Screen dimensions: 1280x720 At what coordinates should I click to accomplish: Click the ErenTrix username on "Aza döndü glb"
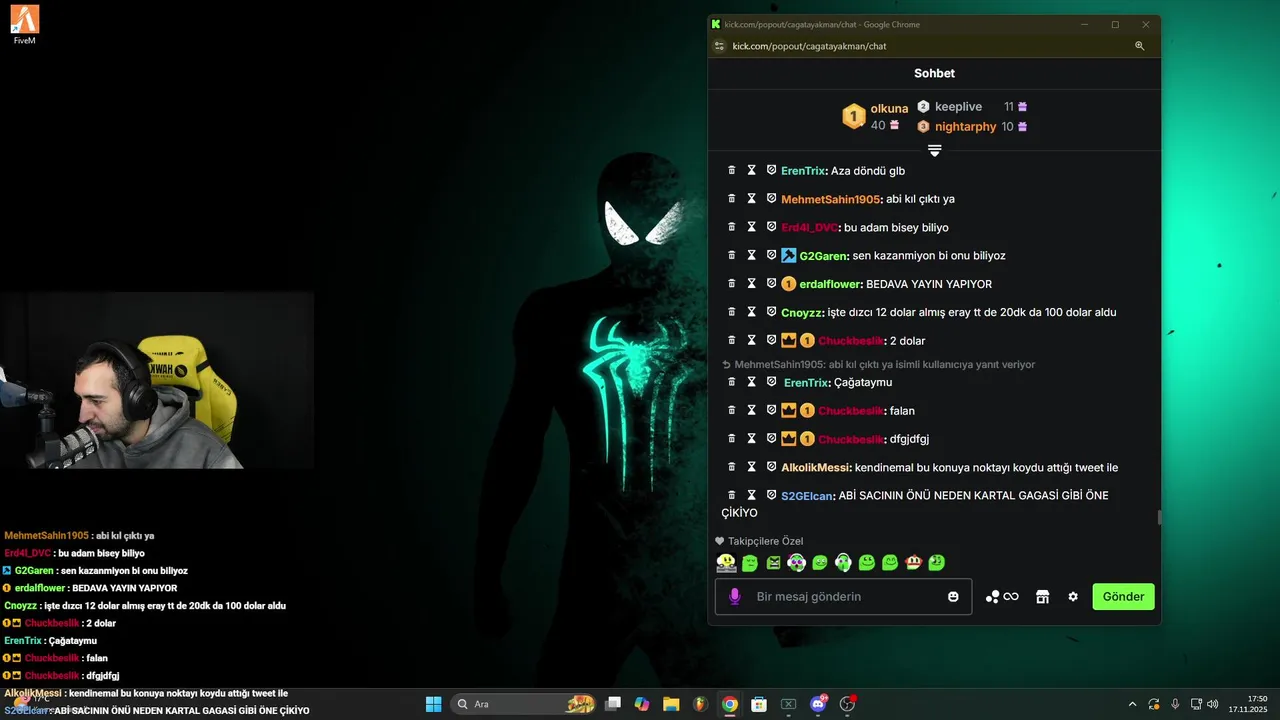click(x=803, y=171)
